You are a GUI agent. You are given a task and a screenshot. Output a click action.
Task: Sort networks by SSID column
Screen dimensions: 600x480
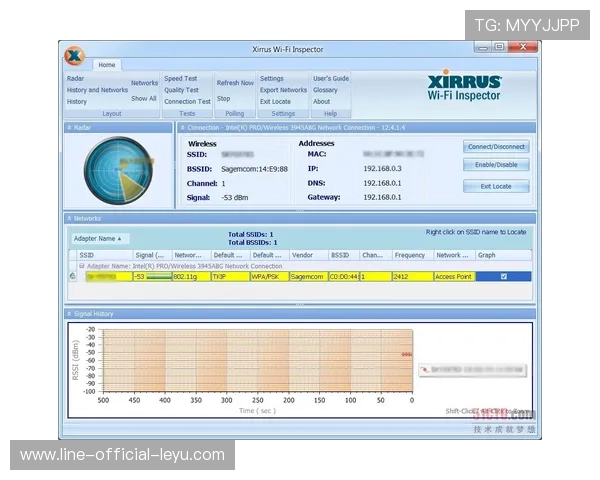(105, 255)
